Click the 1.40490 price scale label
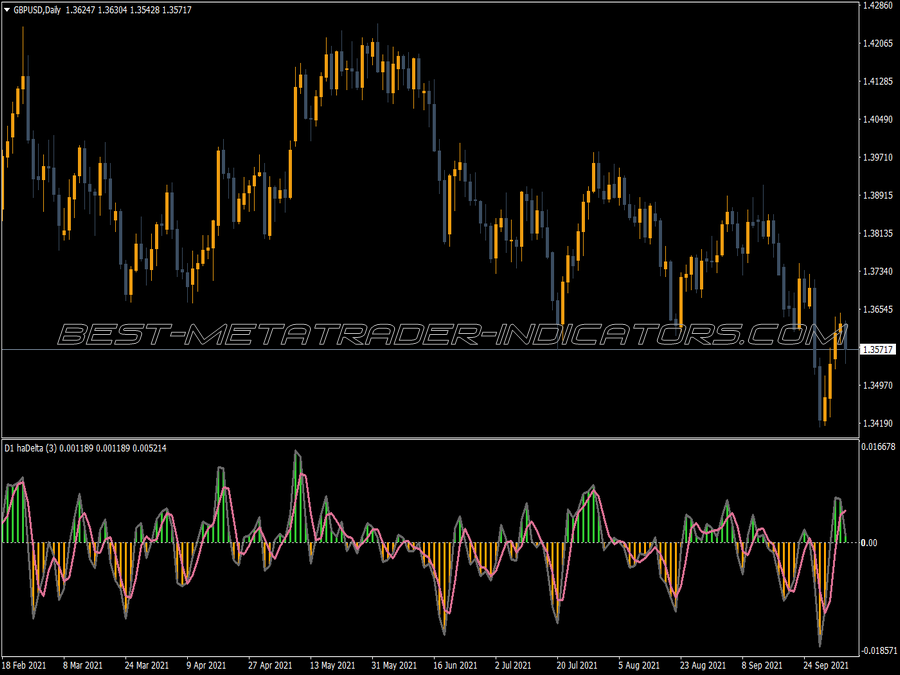 pos(878,119)
